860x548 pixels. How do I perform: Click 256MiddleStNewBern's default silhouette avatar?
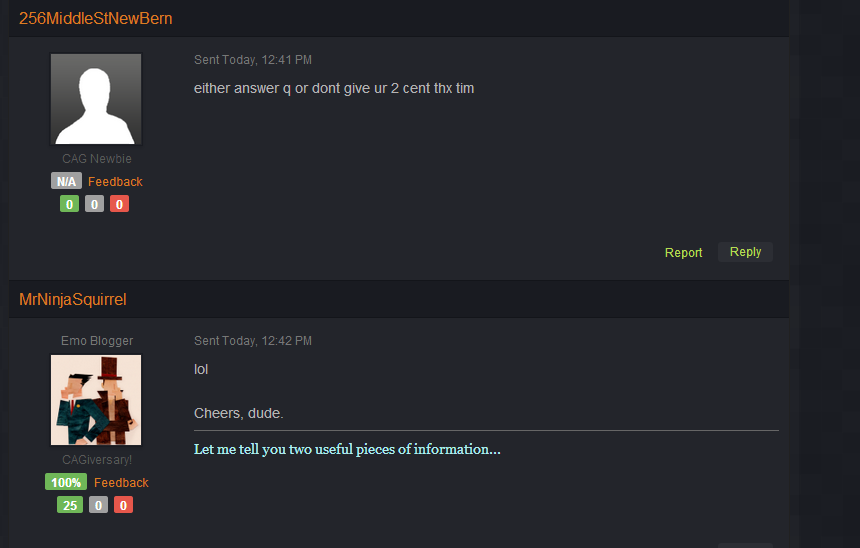[96, 99]
